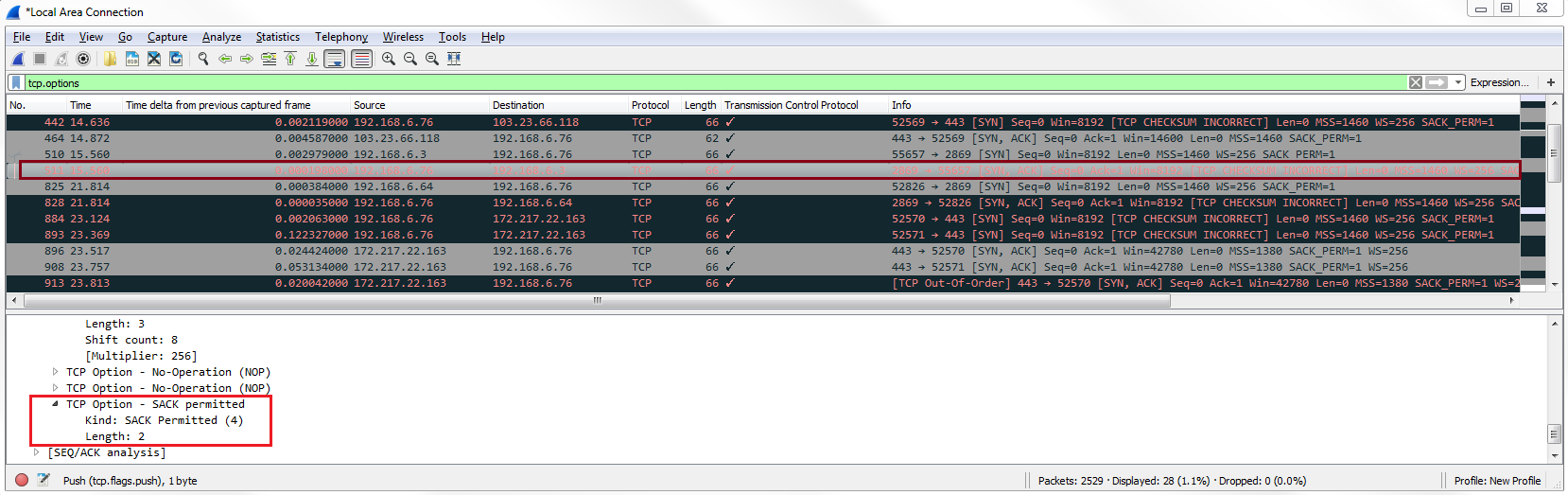Viewport: 1568px width, 495px height.
Task: Open expert information red circle icon
Action: pos(22,480)
